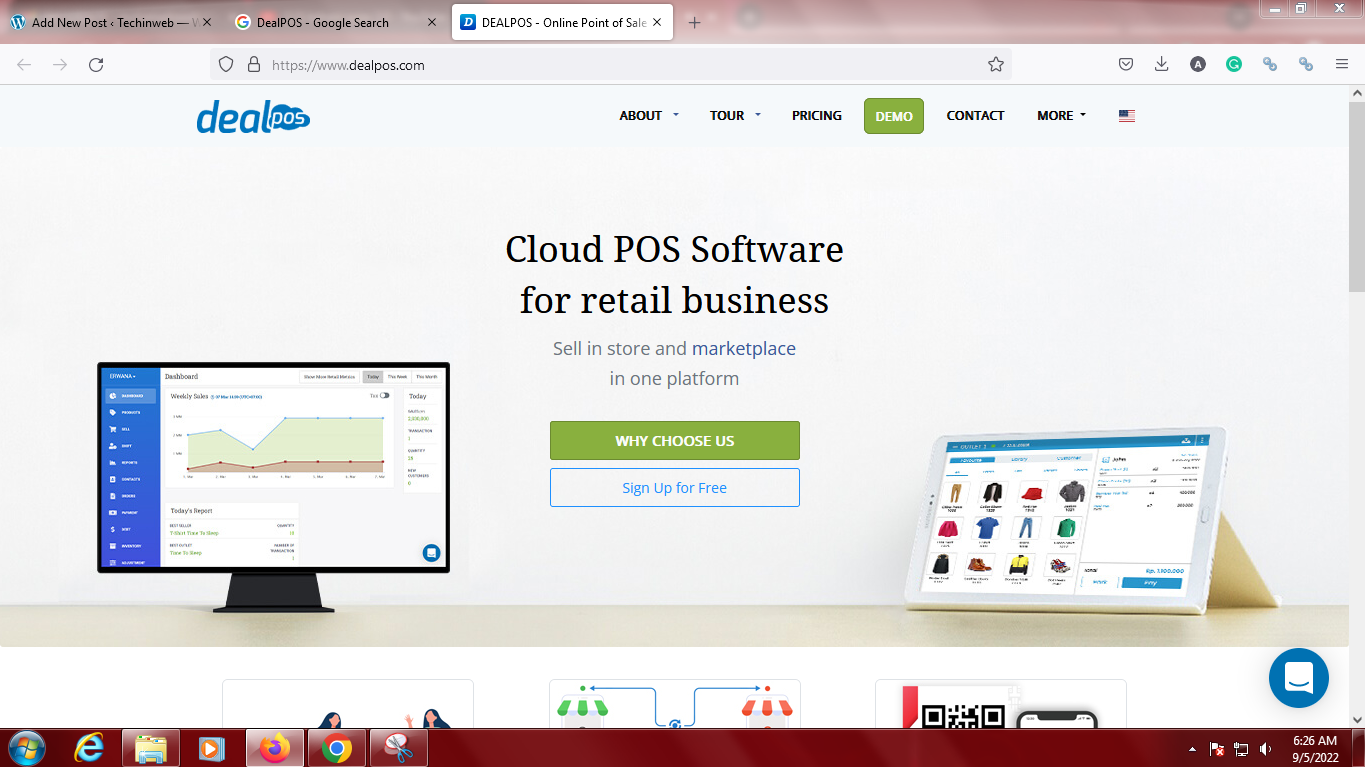Click the scrollbar up arrow
The image size is (1365, 767).
coord(1356,92)
